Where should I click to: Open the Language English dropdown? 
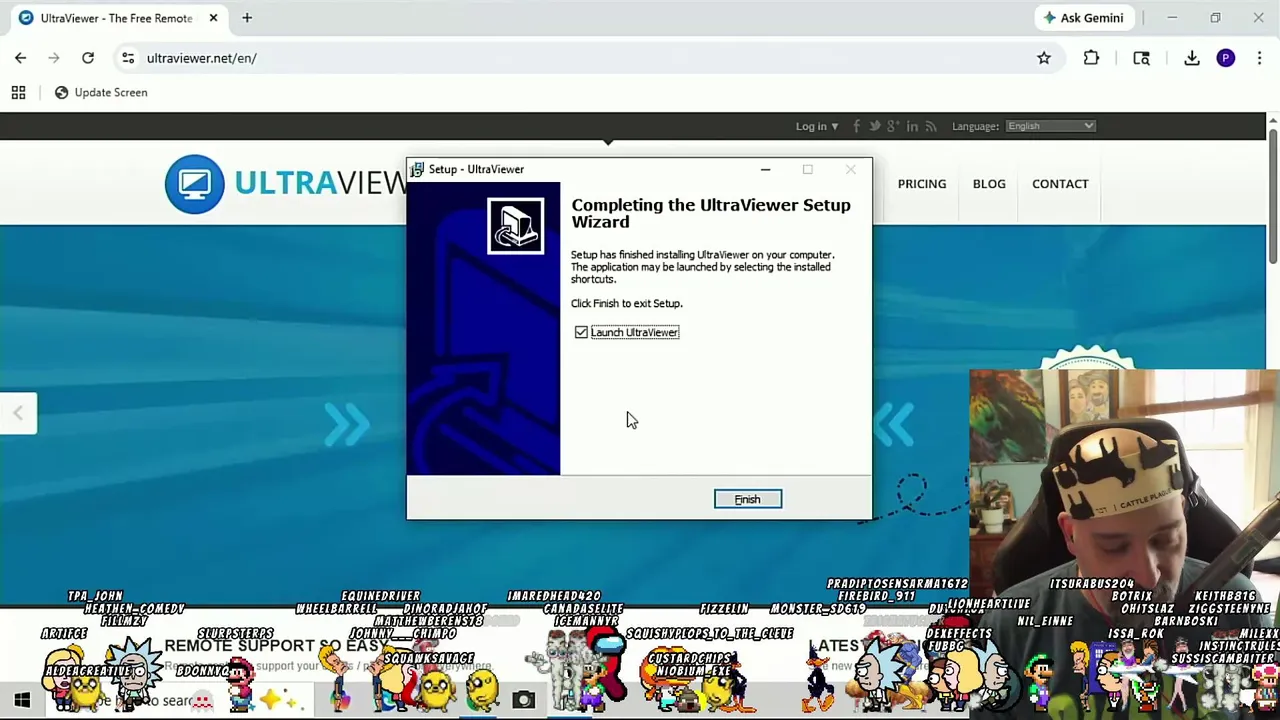1050,126
